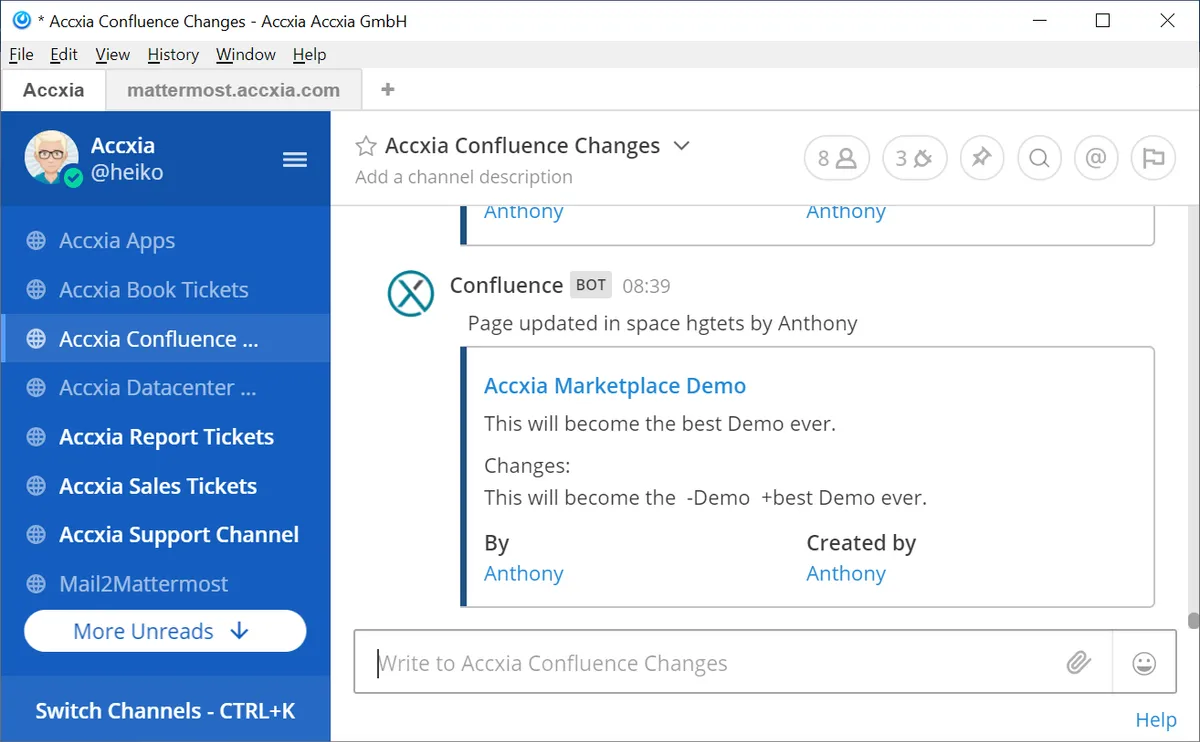
Task: Click Switch Channels - CTRL+K button
Action: coord(165,711)
